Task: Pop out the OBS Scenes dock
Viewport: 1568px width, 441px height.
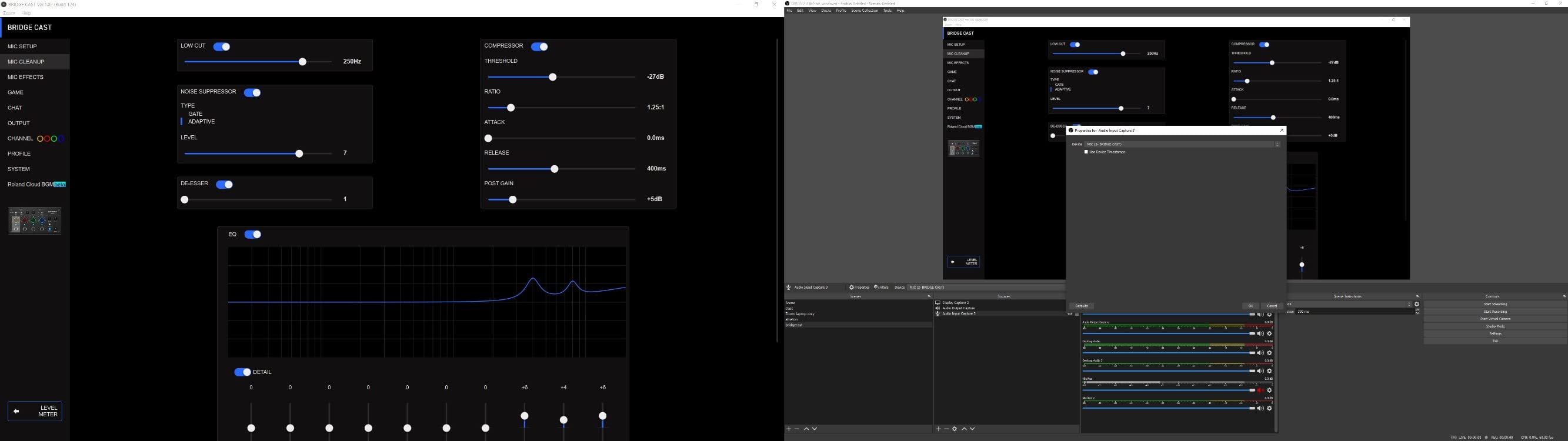Action: coord(929,296)
